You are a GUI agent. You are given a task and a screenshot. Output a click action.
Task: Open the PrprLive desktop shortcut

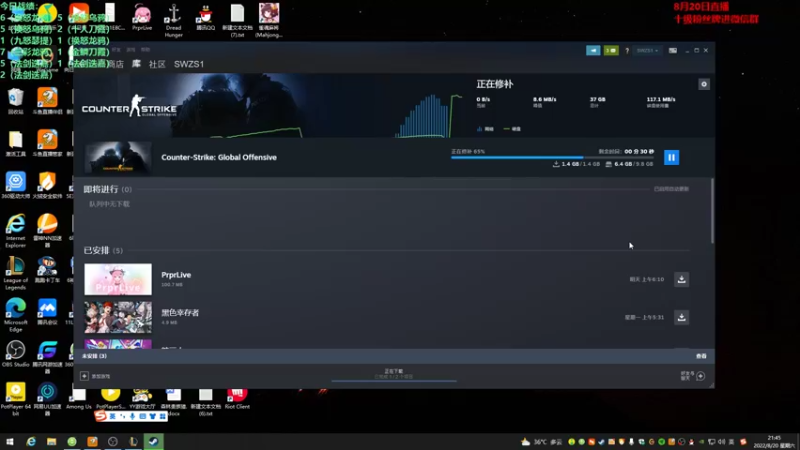click(x=142, y=17)
